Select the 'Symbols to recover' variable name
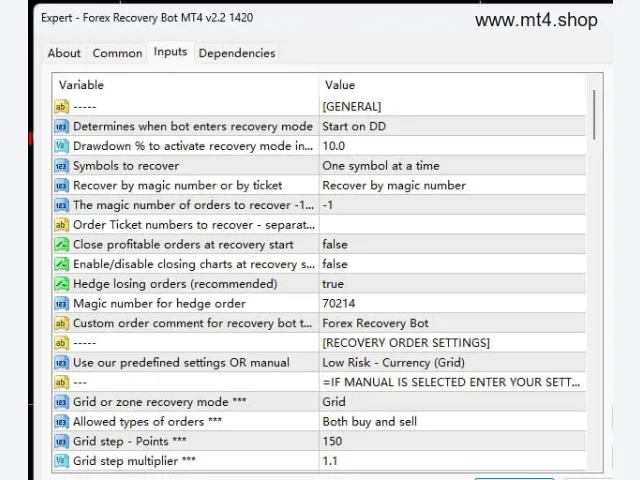The width and height of the screenshot is (640, 480). [126, 166]
